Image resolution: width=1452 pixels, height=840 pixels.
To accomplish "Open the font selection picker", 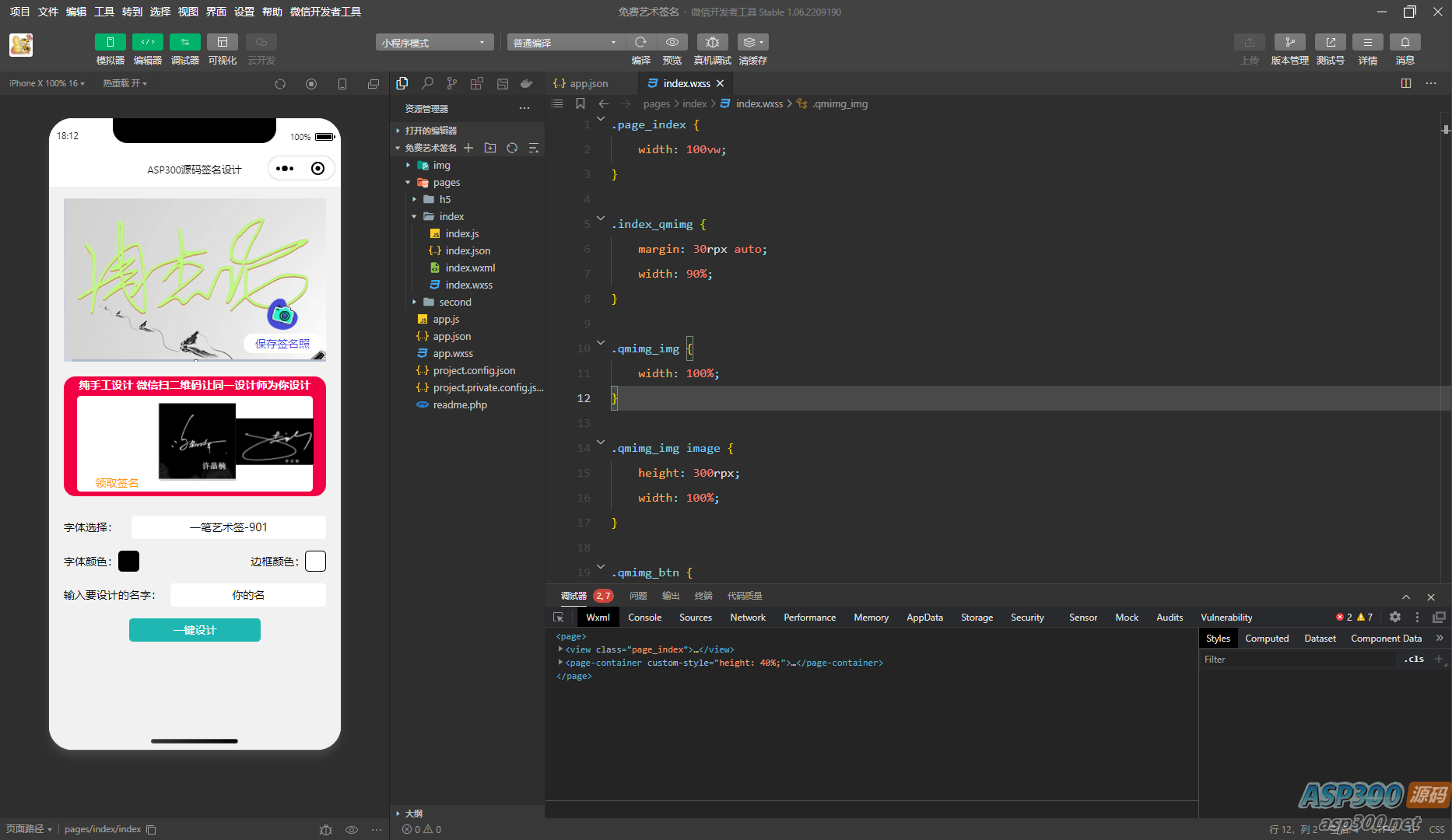I will click(229, 527).
